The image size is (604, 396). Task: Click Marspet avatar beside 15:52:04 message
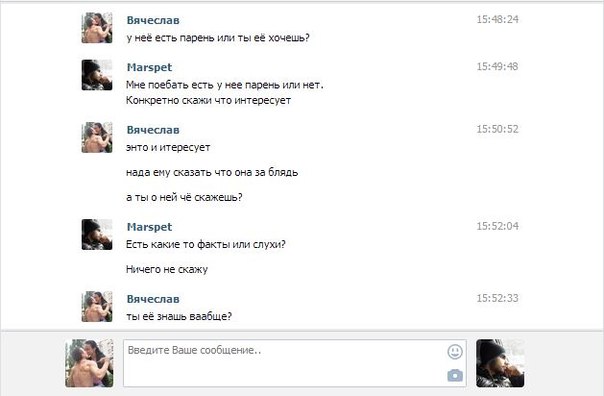click(97, 235)
